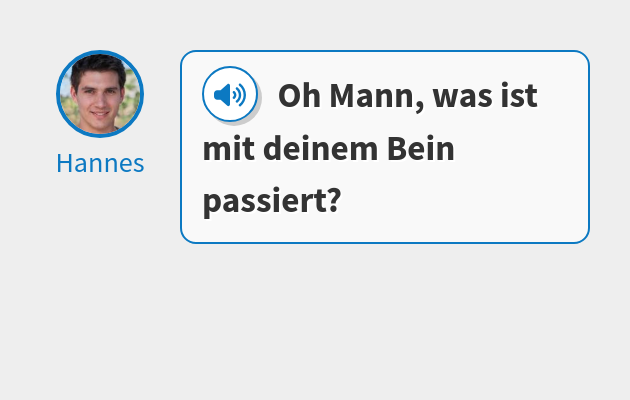This screenshot has width=630, height=400.
Task: Pick the word "deinem" in the message
Action: (x=321, y=149)
